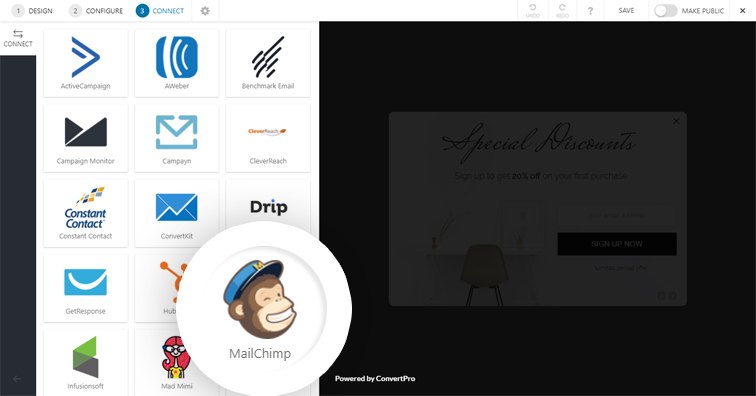Select the Campayn envelope icon
756x396 pixels.
click(176, 132)
